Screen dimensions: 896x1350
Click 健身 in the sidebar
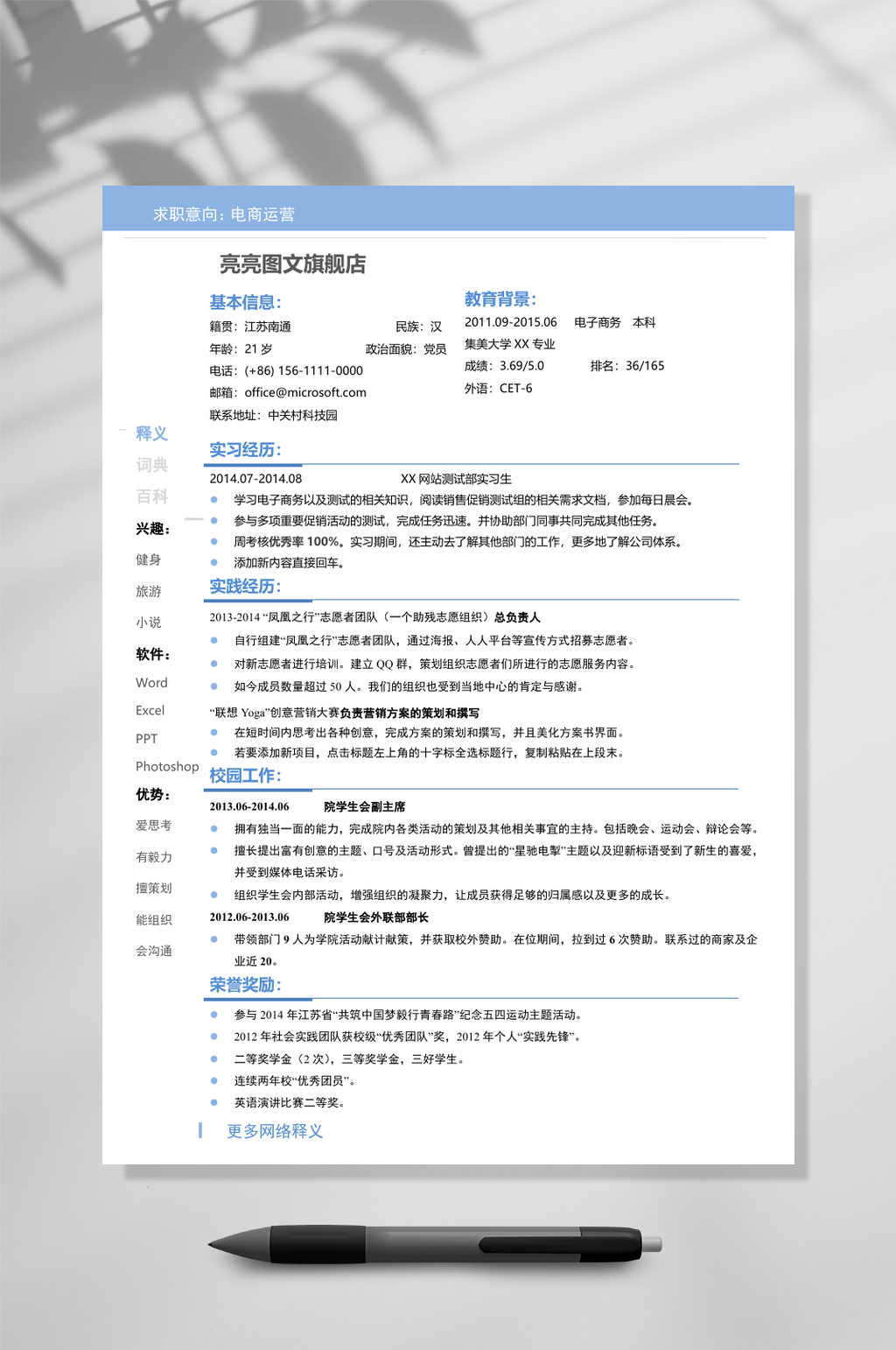(148, 559)
